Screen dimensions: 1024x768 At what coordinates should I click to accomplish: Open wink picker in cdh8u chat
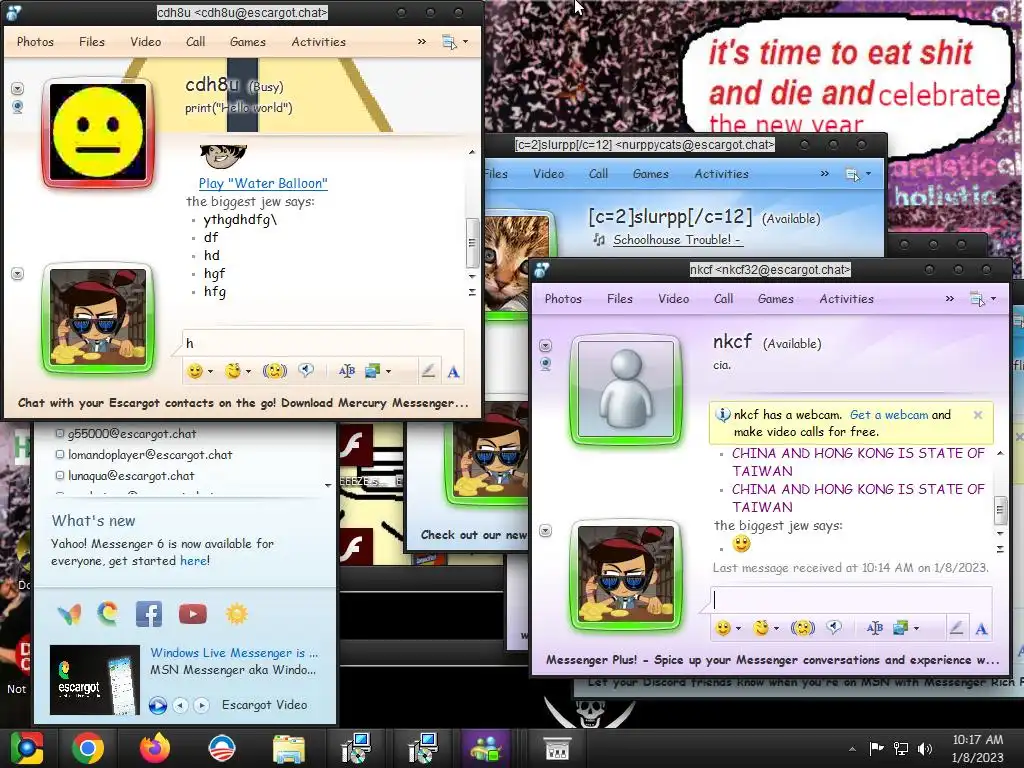point(233,371)
